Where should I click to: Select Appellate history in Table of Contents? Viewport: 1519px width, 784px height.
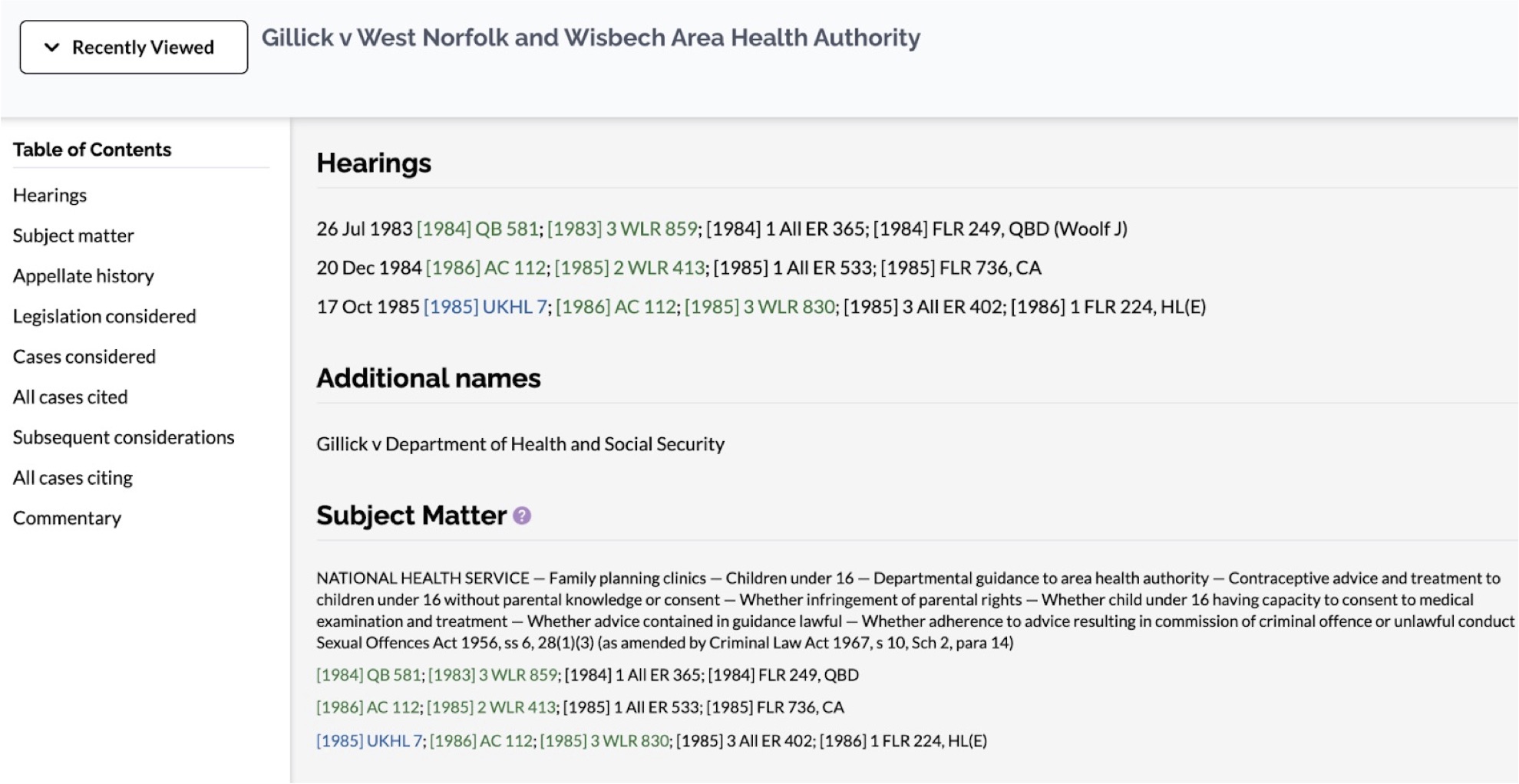84,276
